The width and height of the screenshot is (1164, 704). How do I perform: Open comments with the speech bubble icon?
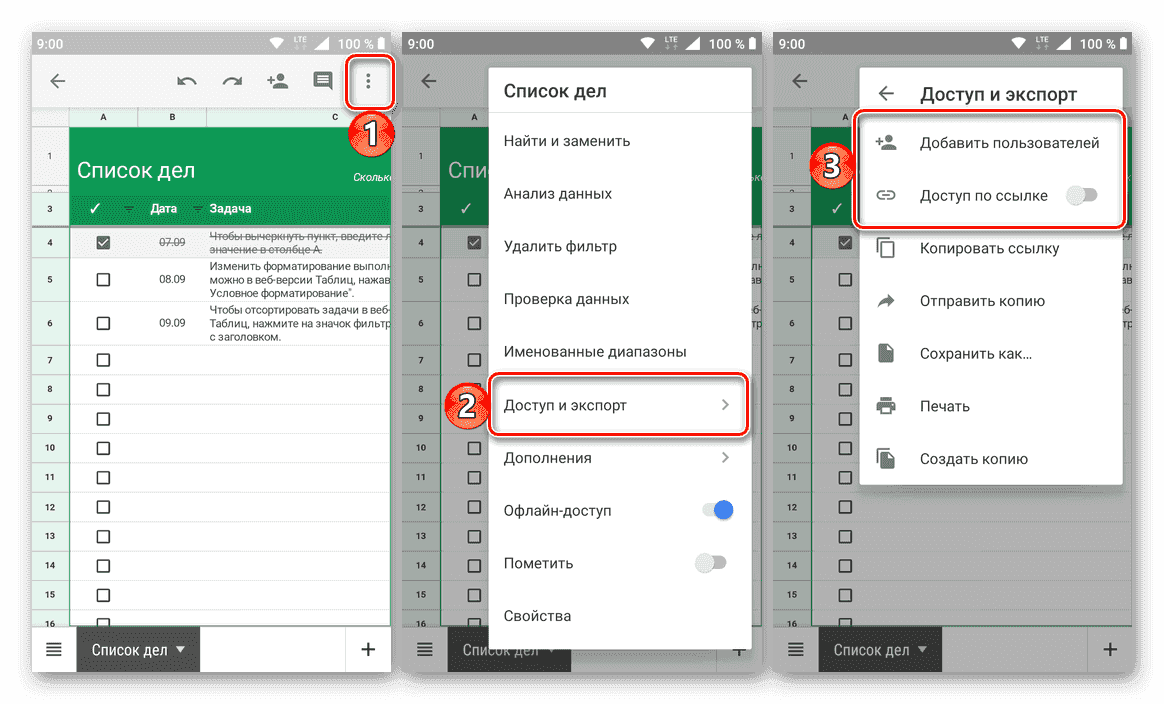click(322, 82)
